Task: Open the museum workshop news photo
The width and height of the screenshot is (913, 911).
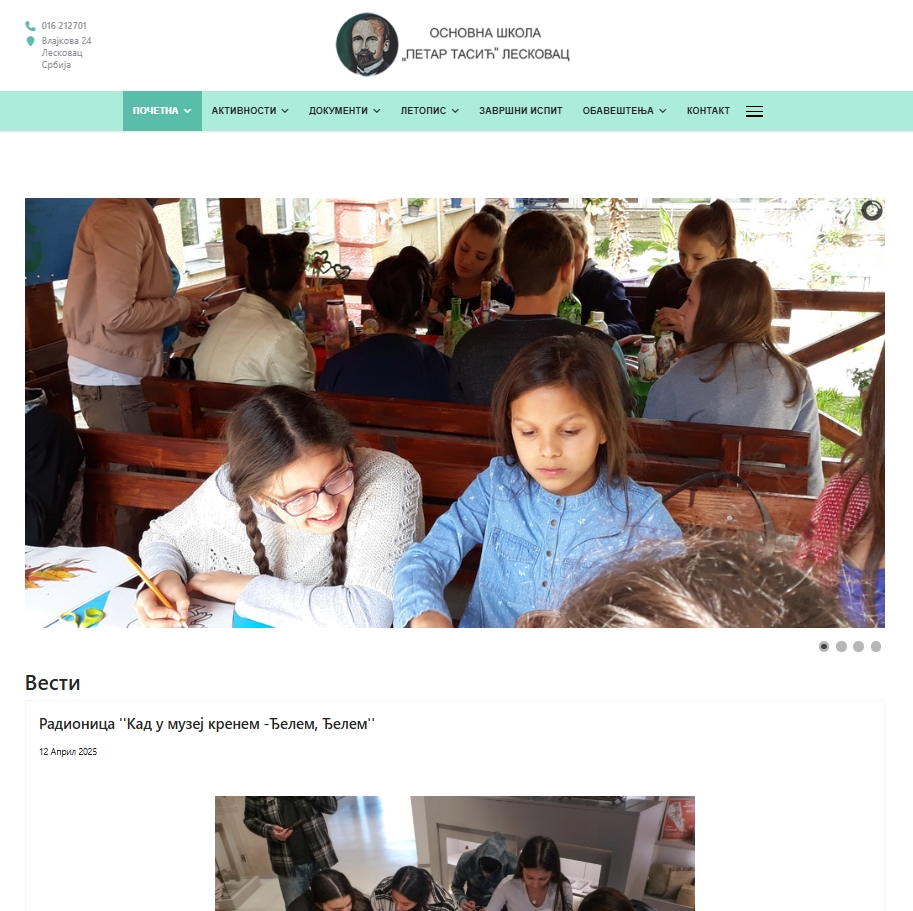Action: [x=455, y=853]
